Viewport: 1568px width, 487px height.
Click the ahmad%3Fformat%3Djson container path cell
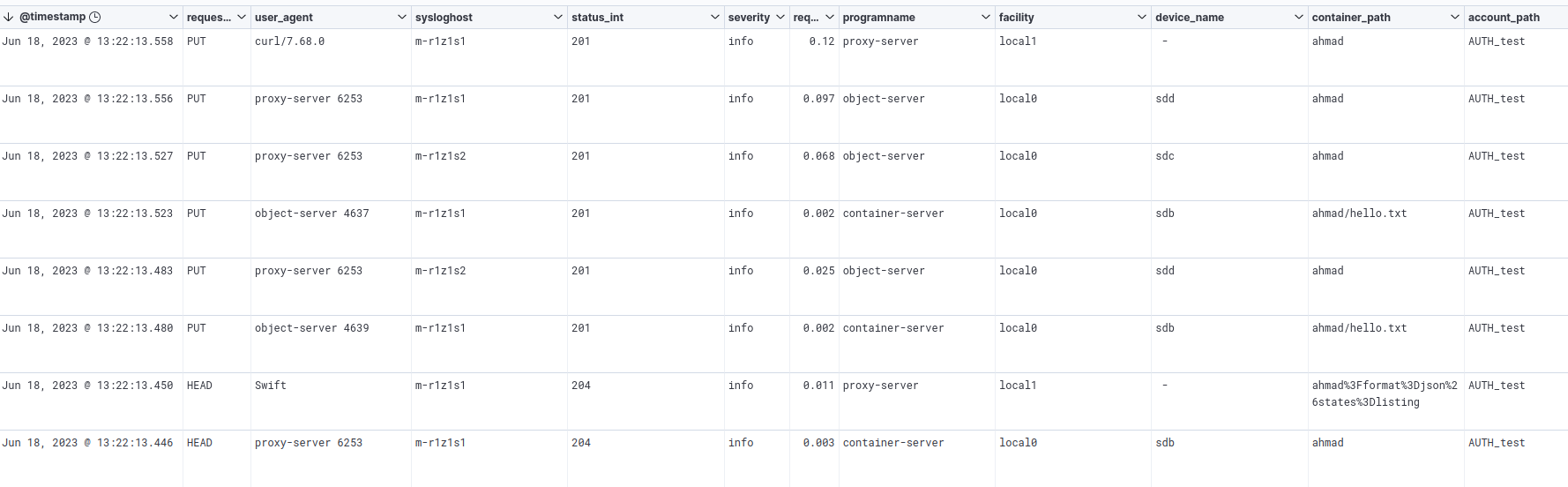1384,393
